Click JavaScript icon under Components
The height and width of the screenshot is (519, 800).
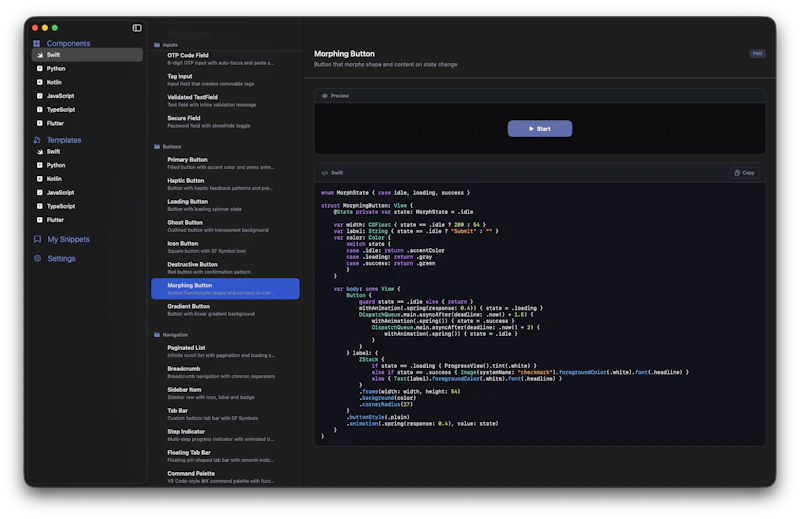(40, 96)
